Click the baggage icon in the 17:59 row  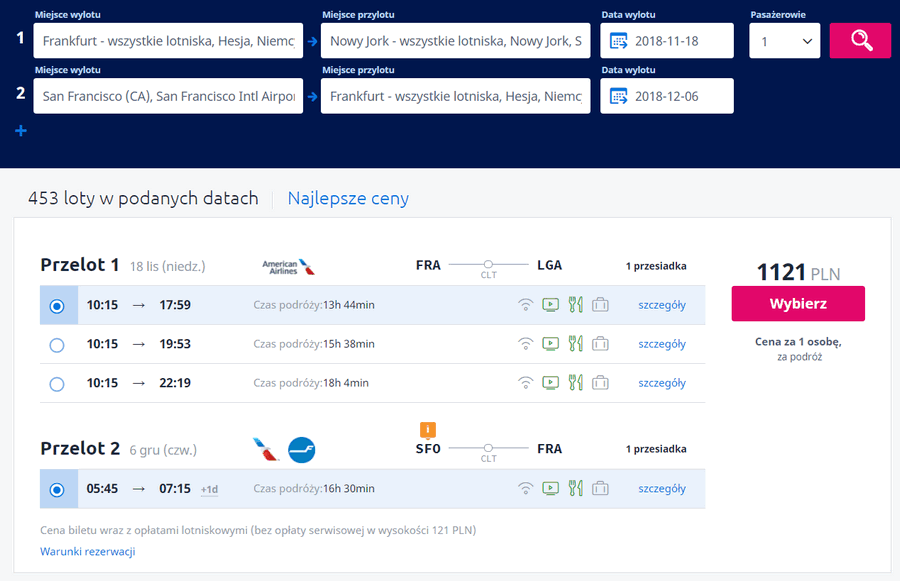[600, 305]
